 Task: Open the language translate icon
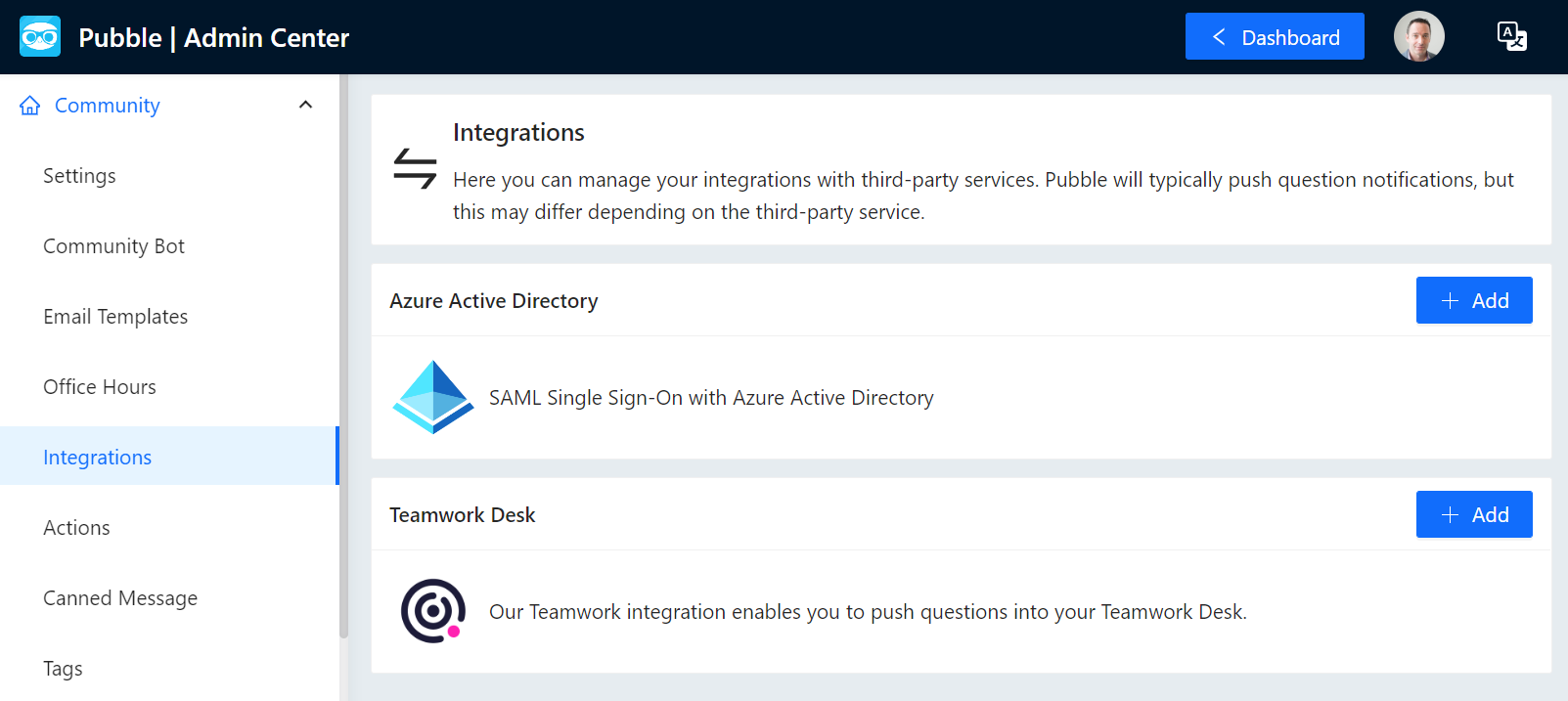pos(1512,37)
